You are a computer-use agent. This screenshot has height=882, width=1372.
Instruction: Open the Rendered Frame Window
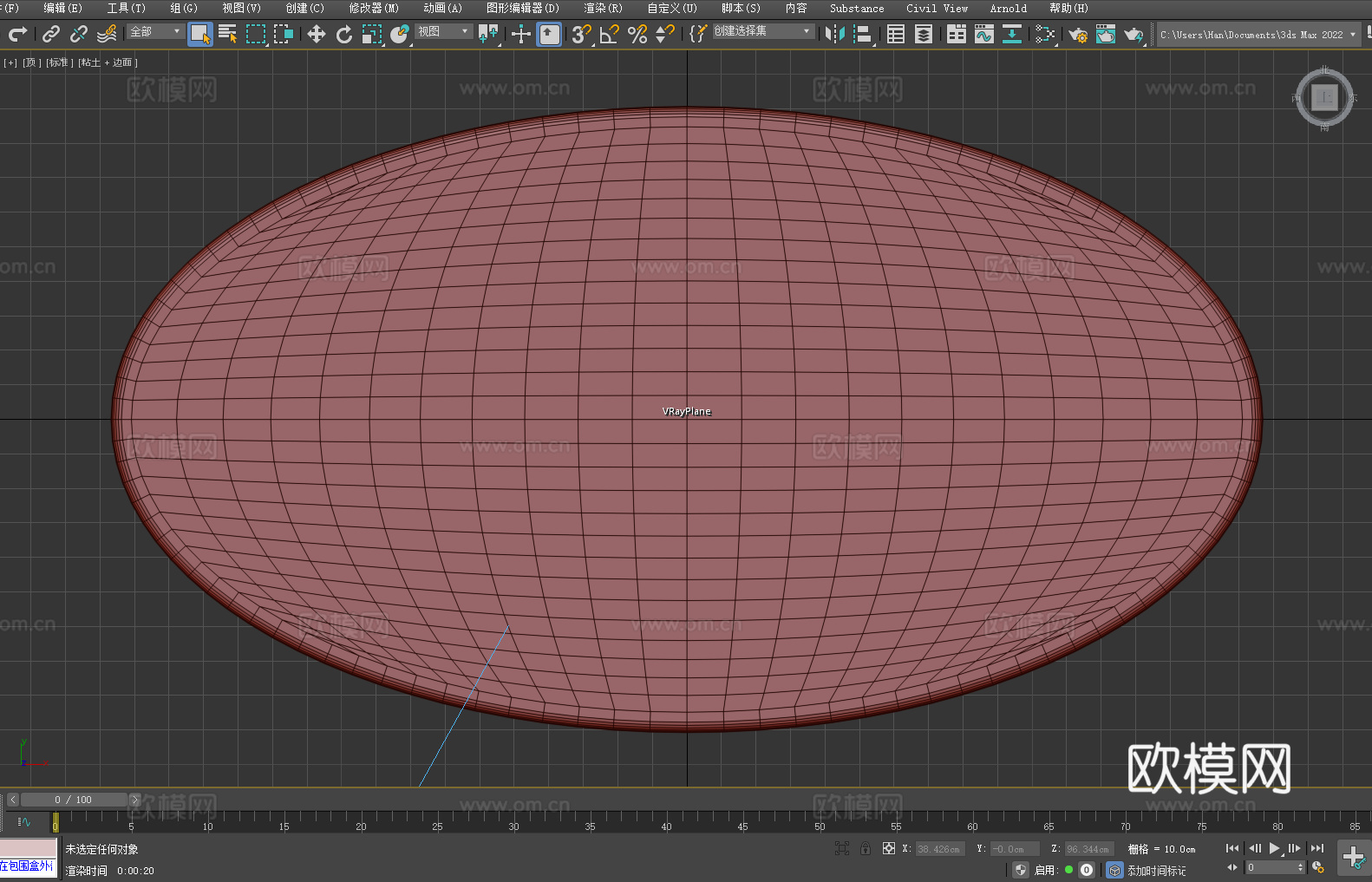[1106, 34]
